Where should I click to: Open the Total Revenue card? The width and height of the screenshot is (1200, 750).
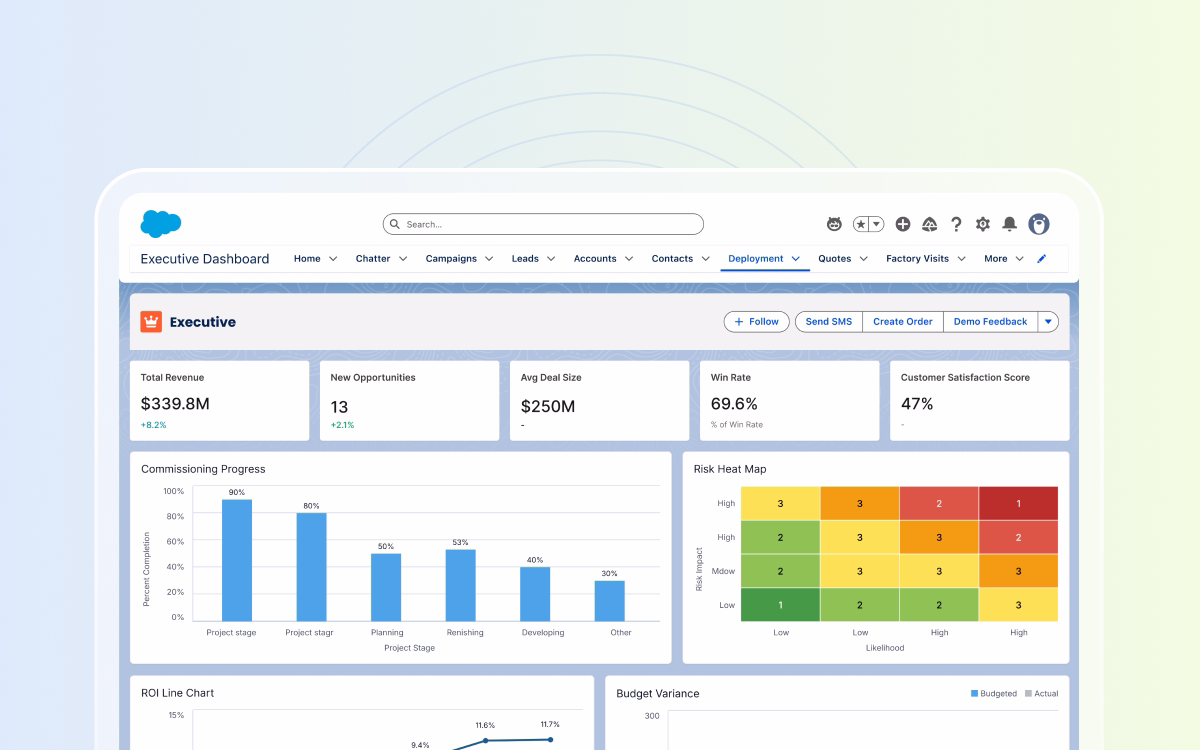pyautogui.click(x=219, y=400)
